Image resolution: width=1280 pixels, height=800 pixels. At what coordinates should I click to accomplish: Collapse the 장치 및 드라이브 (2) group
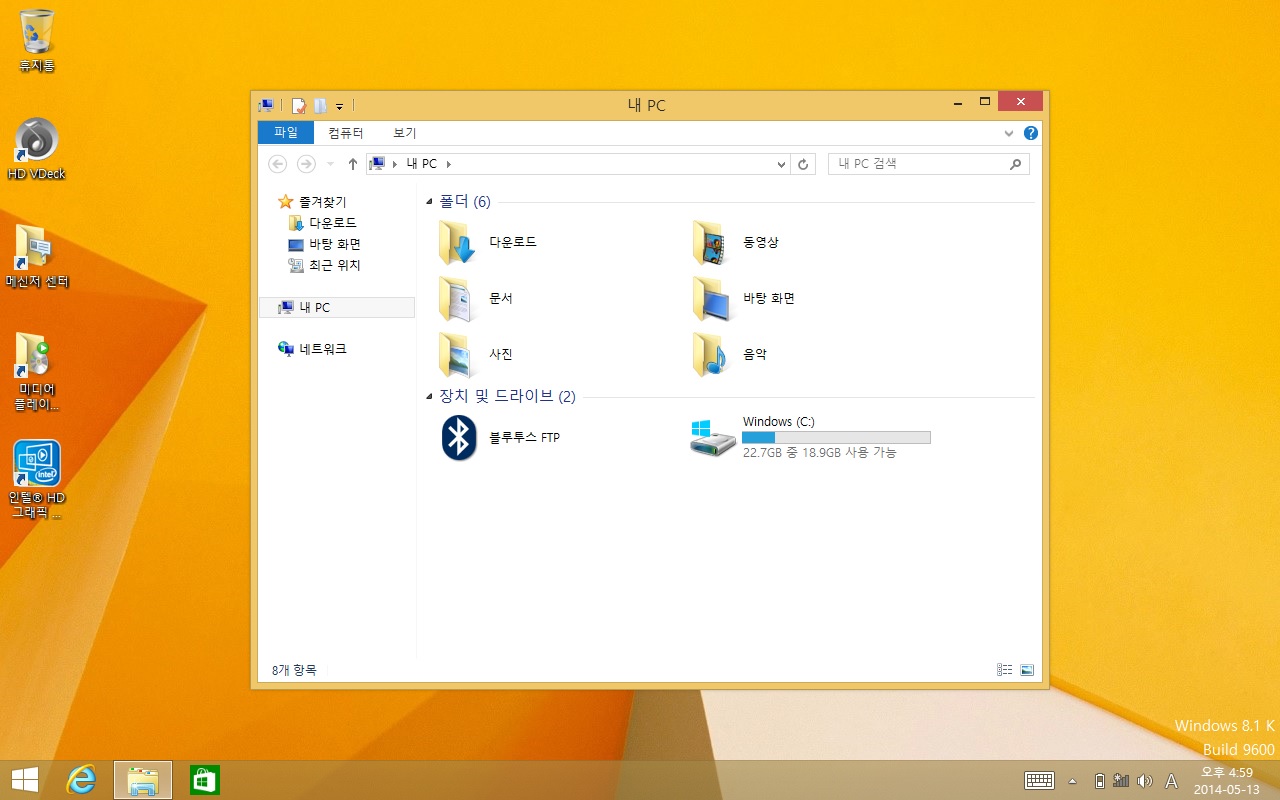430,397
